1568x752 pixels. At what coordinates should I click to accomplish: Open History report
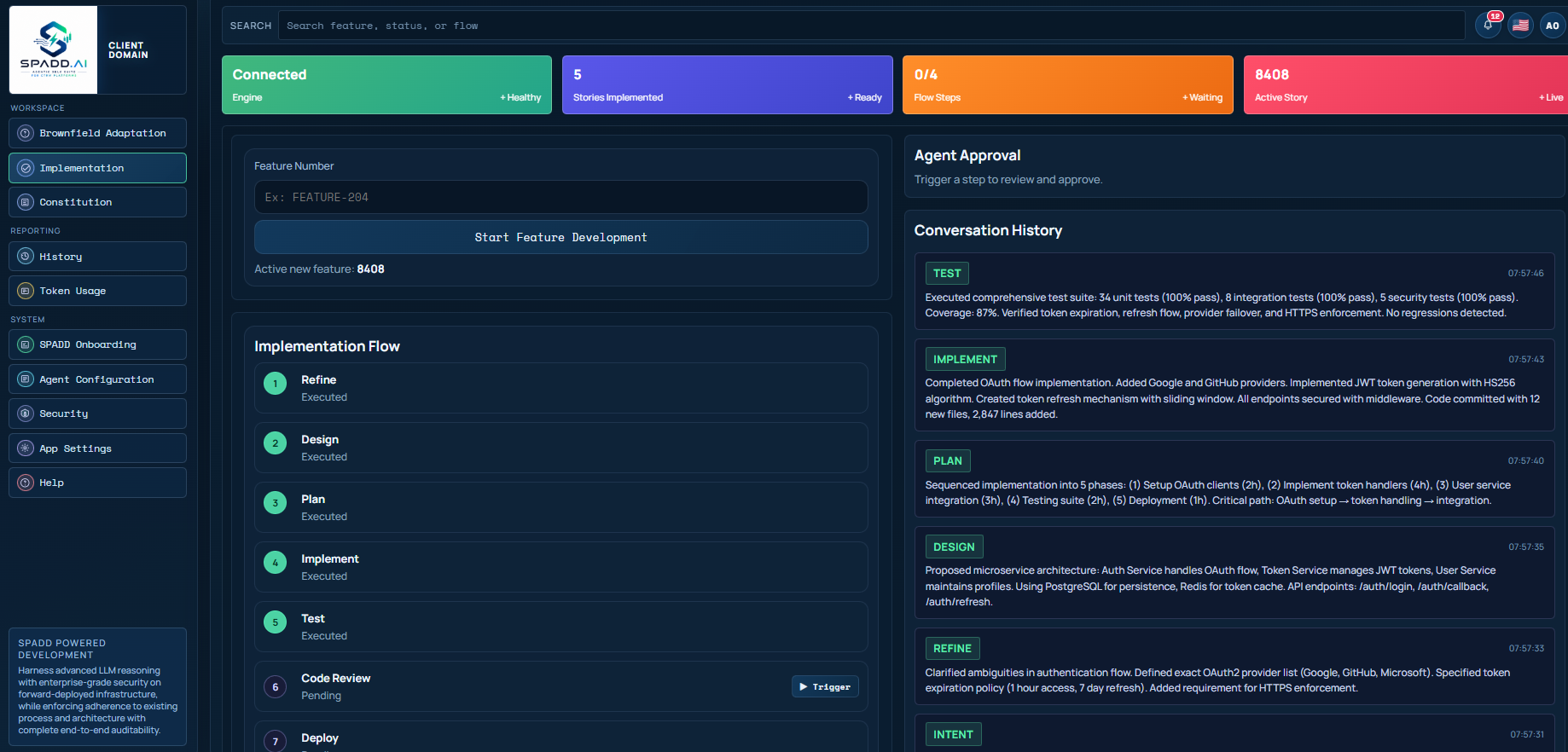coord(97,257)
